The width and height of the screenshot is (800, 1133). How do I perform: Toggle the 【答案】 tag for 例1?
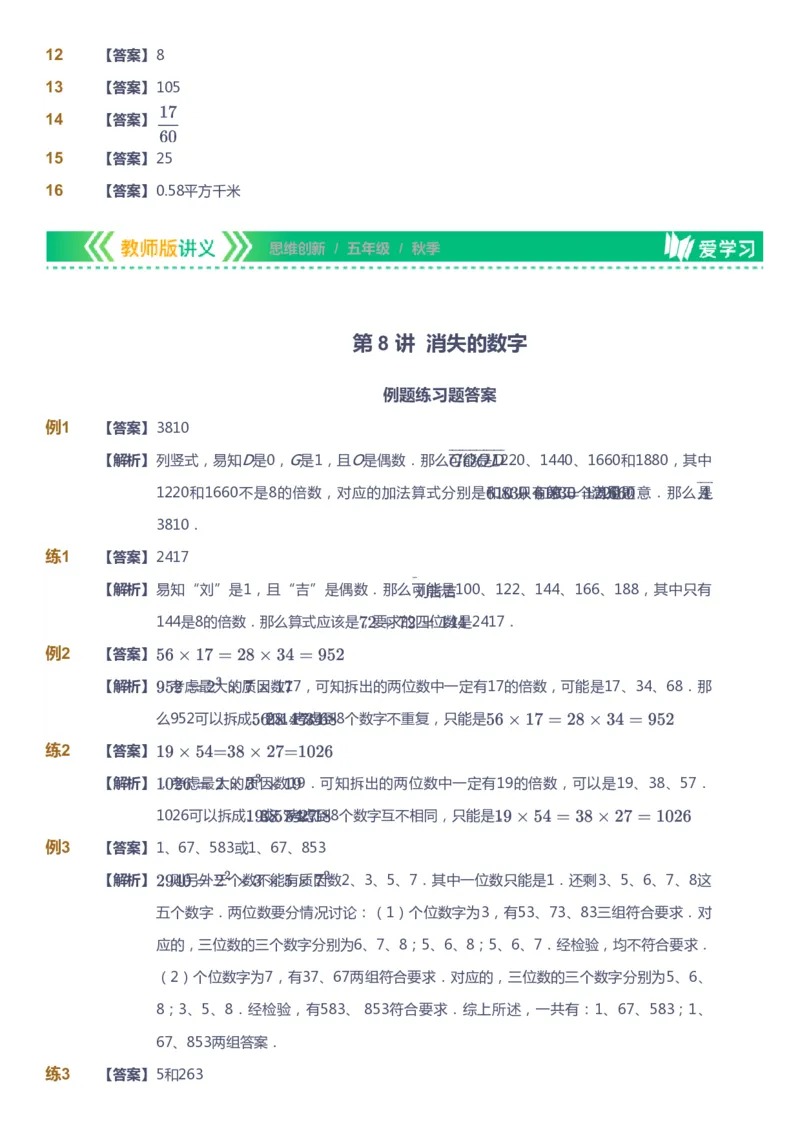124,427
